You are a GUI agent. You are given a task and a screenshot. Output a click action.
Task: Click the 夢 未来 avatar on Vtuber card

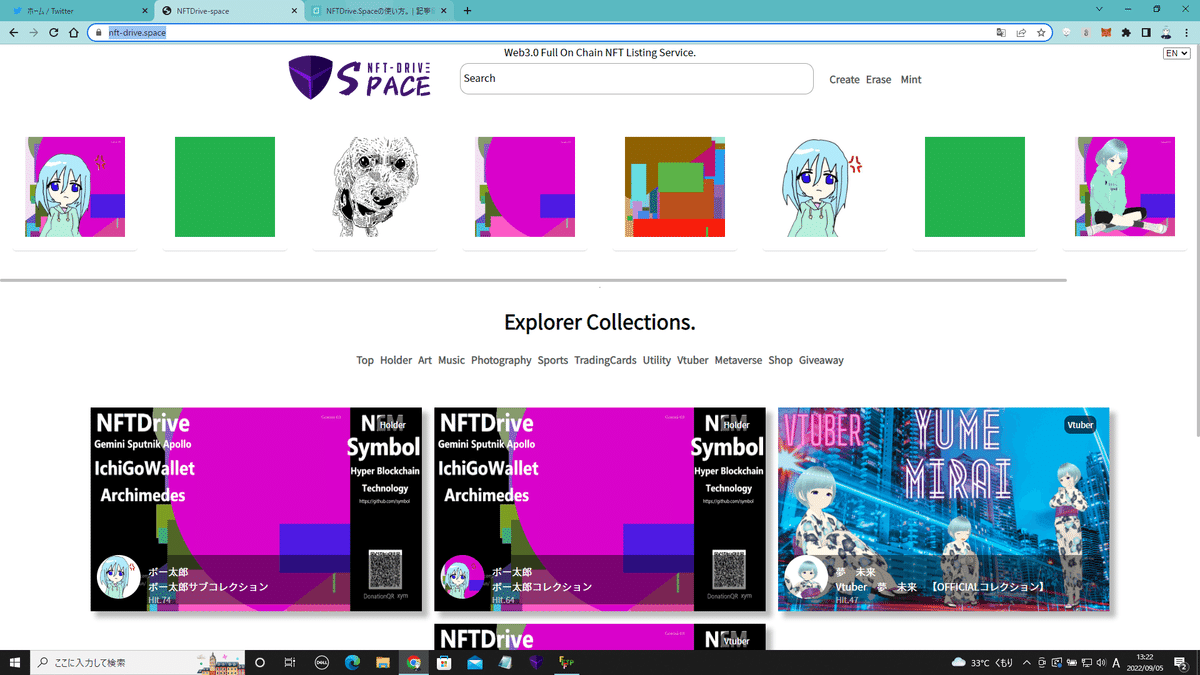[x=806, y=577]
